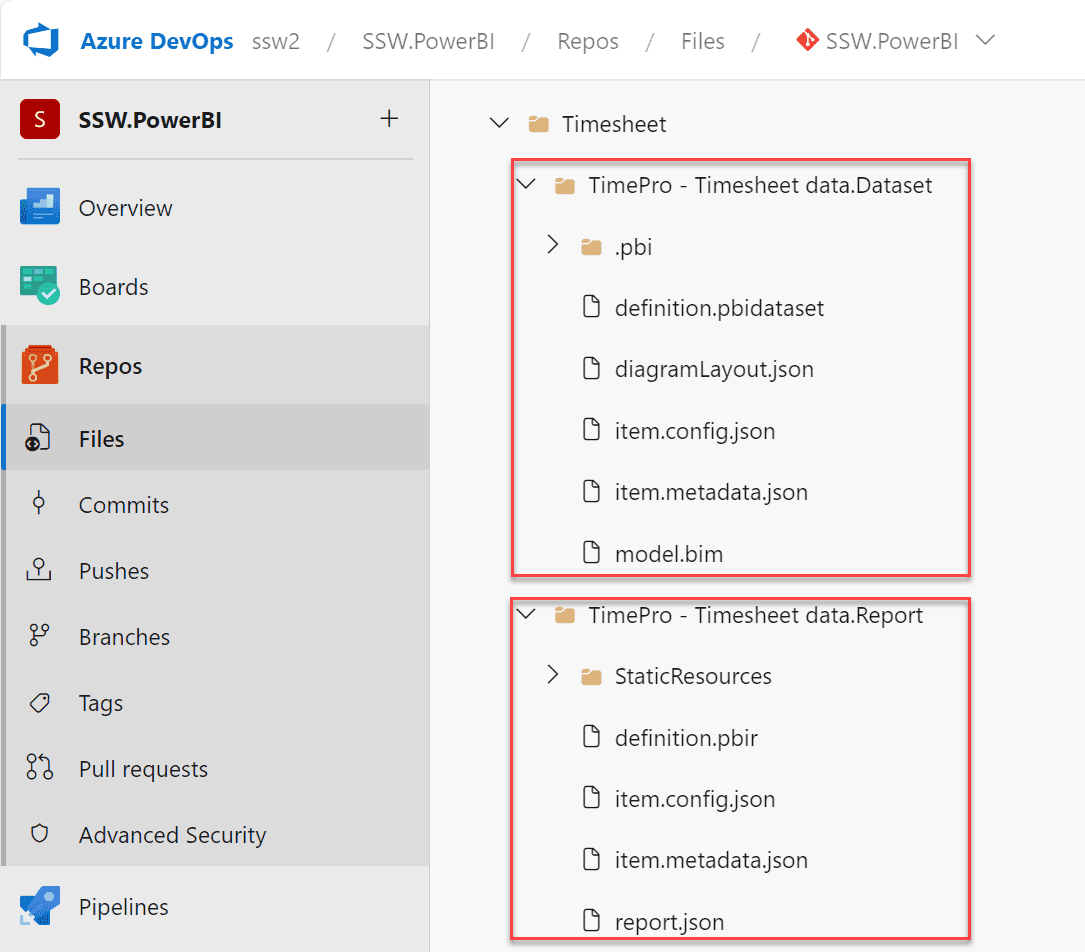Viewport: 1085px width, 952px height.
Task: Click the Azure DevOps logo icon
Action: coord(43,42)
